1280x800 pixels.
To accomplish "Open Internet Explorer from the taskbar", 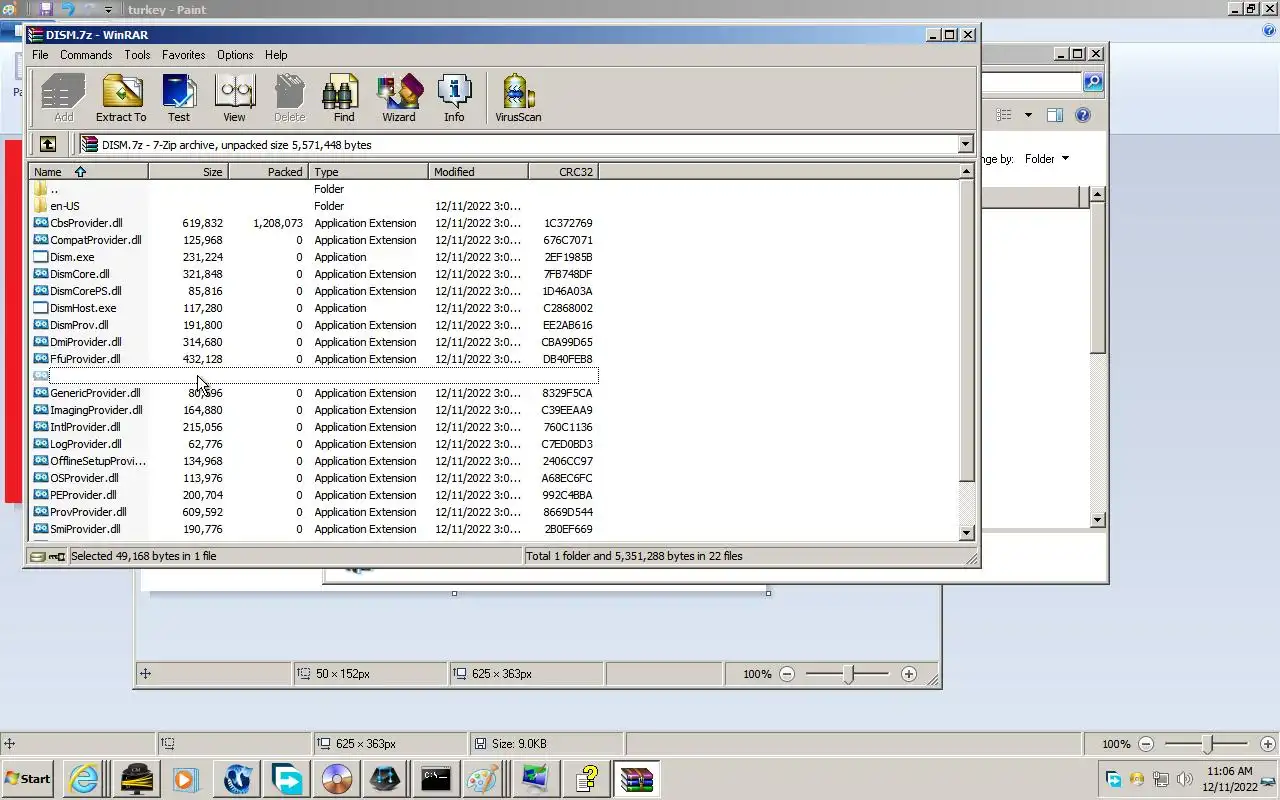I will tap(84, 778).
